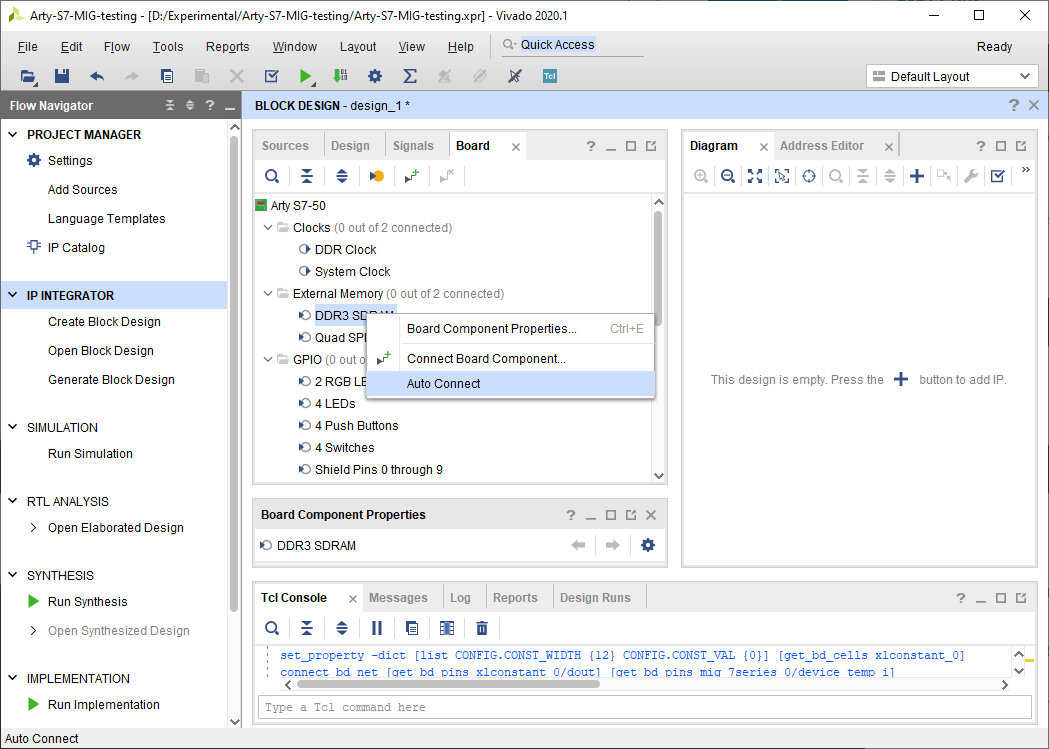The height and width of the screenshot is (749, 1049).
Task: Click Zoom Fit in the Diagram toolbar
Action: pos(755,176)
